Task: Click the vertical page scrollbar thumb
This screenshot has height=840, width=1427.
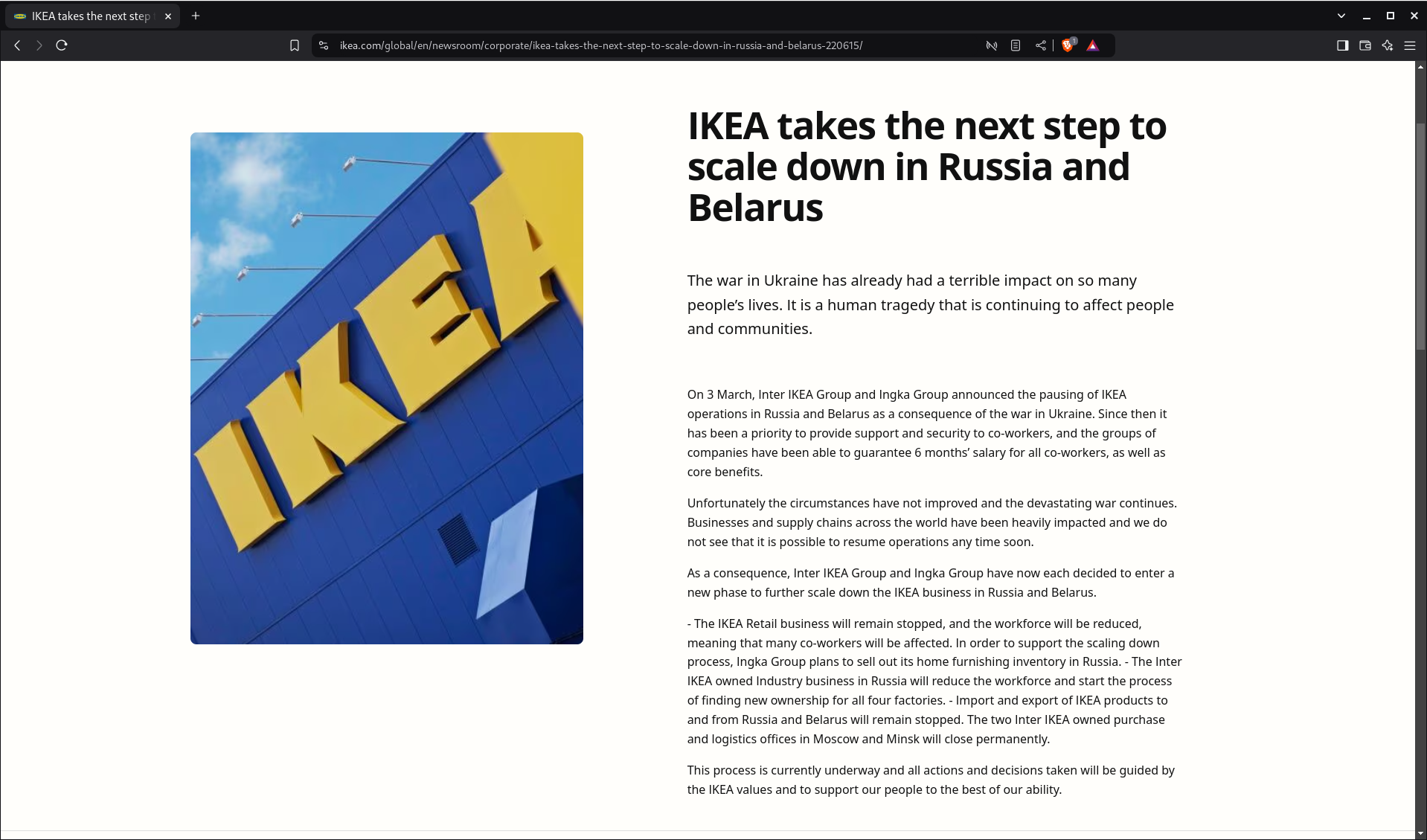Action: 1421,236
